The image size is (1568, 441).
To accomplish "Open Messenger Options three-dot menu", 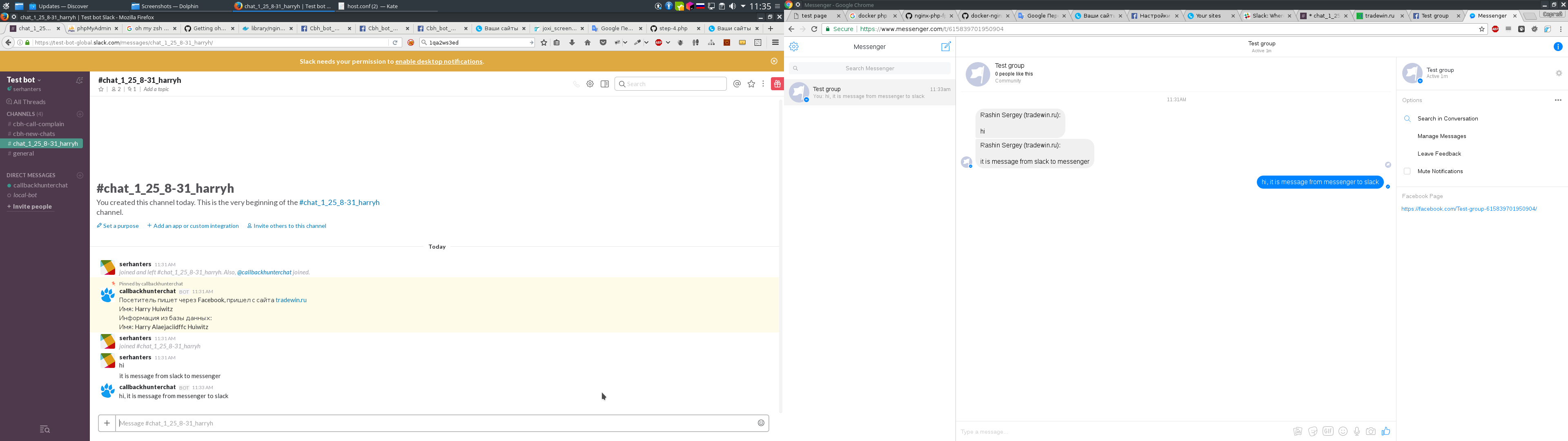I will tap(1558, 100).
